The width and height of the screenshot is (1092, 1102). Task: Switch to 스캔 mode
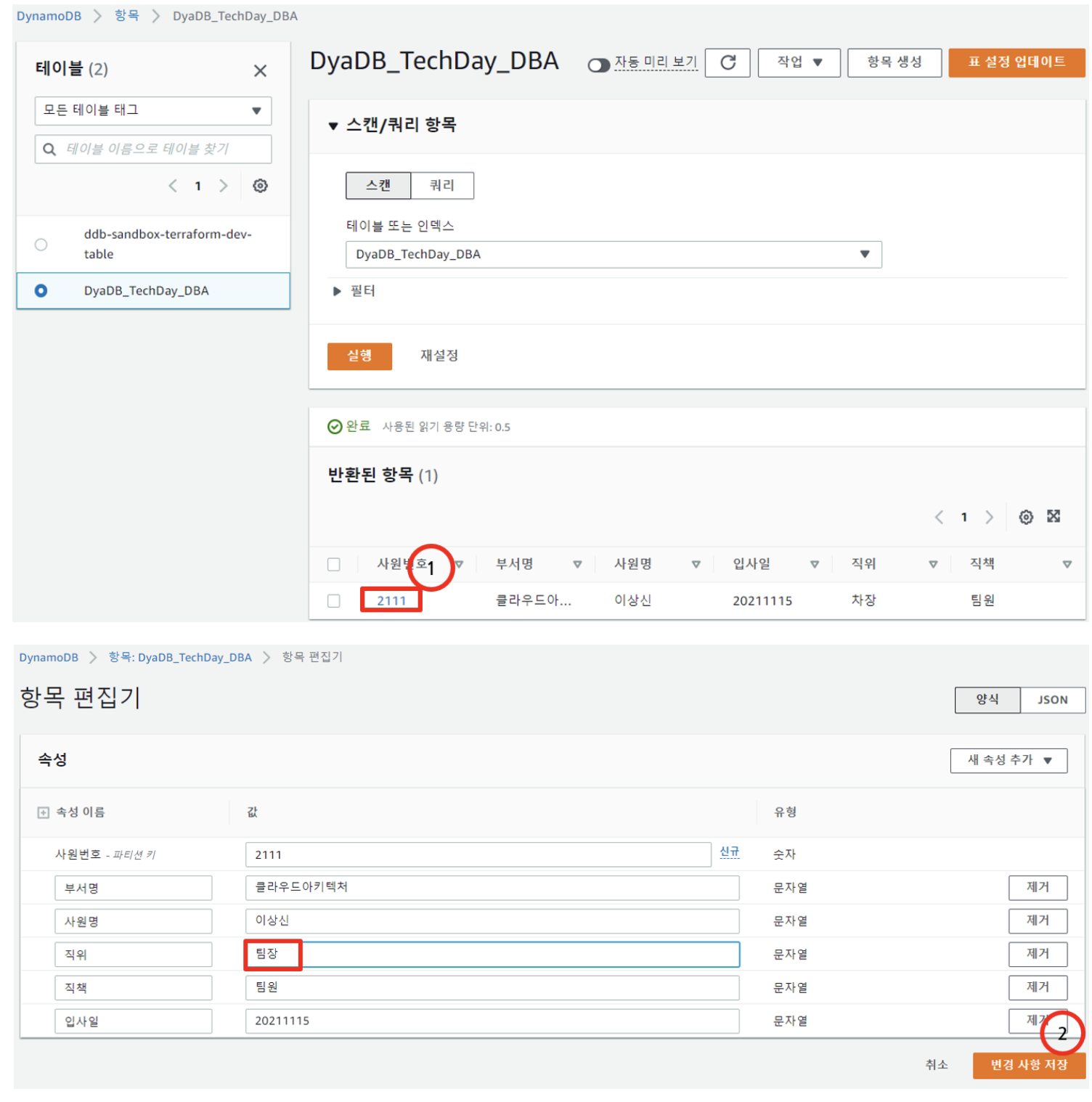click(x=378, y=186)
